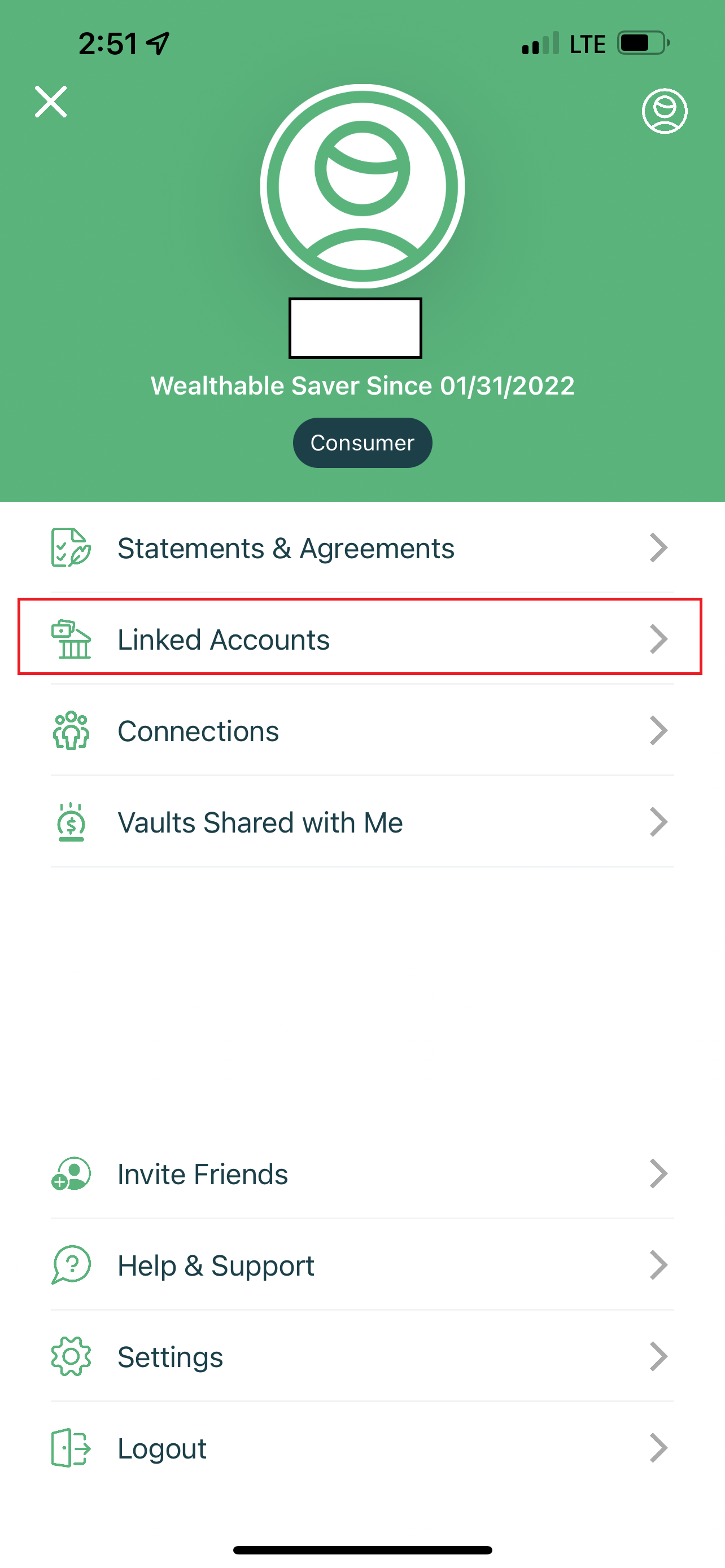Tap the Help & Support chat bubble icon
The height and width of the screenshot is (1568, 725).
(71, 1265)
